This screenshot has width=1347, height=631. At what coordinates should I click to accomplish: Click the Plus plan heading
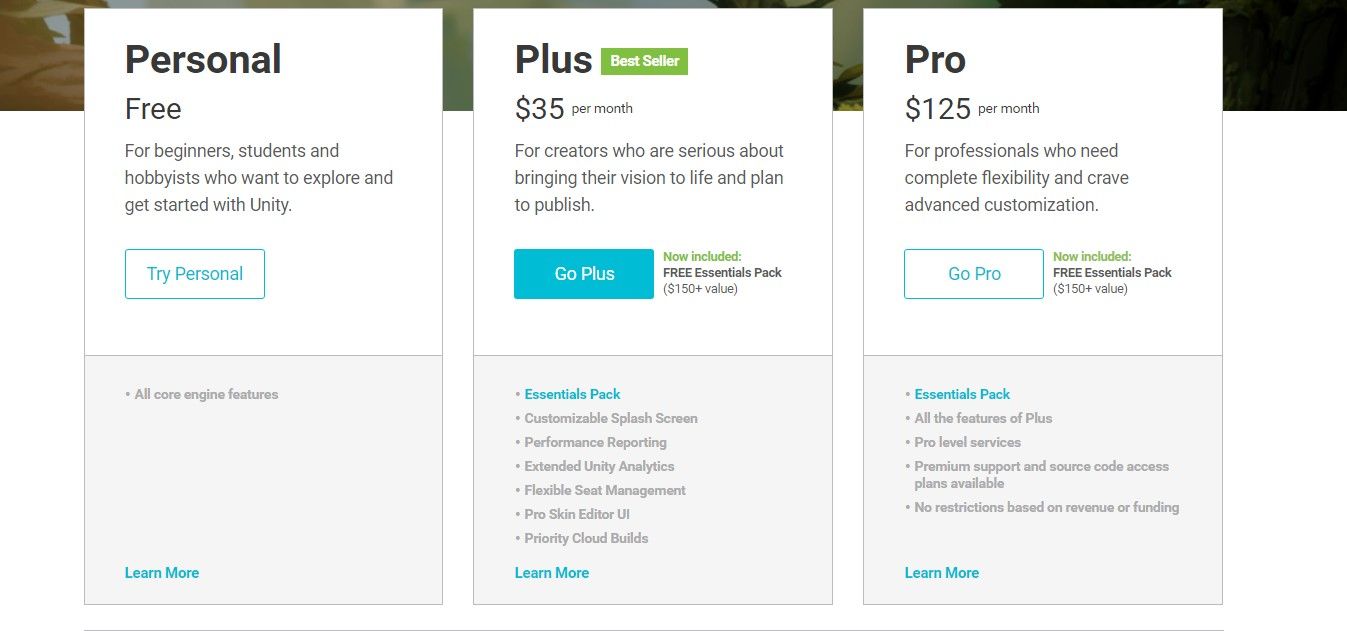click(x=554, y=60)
